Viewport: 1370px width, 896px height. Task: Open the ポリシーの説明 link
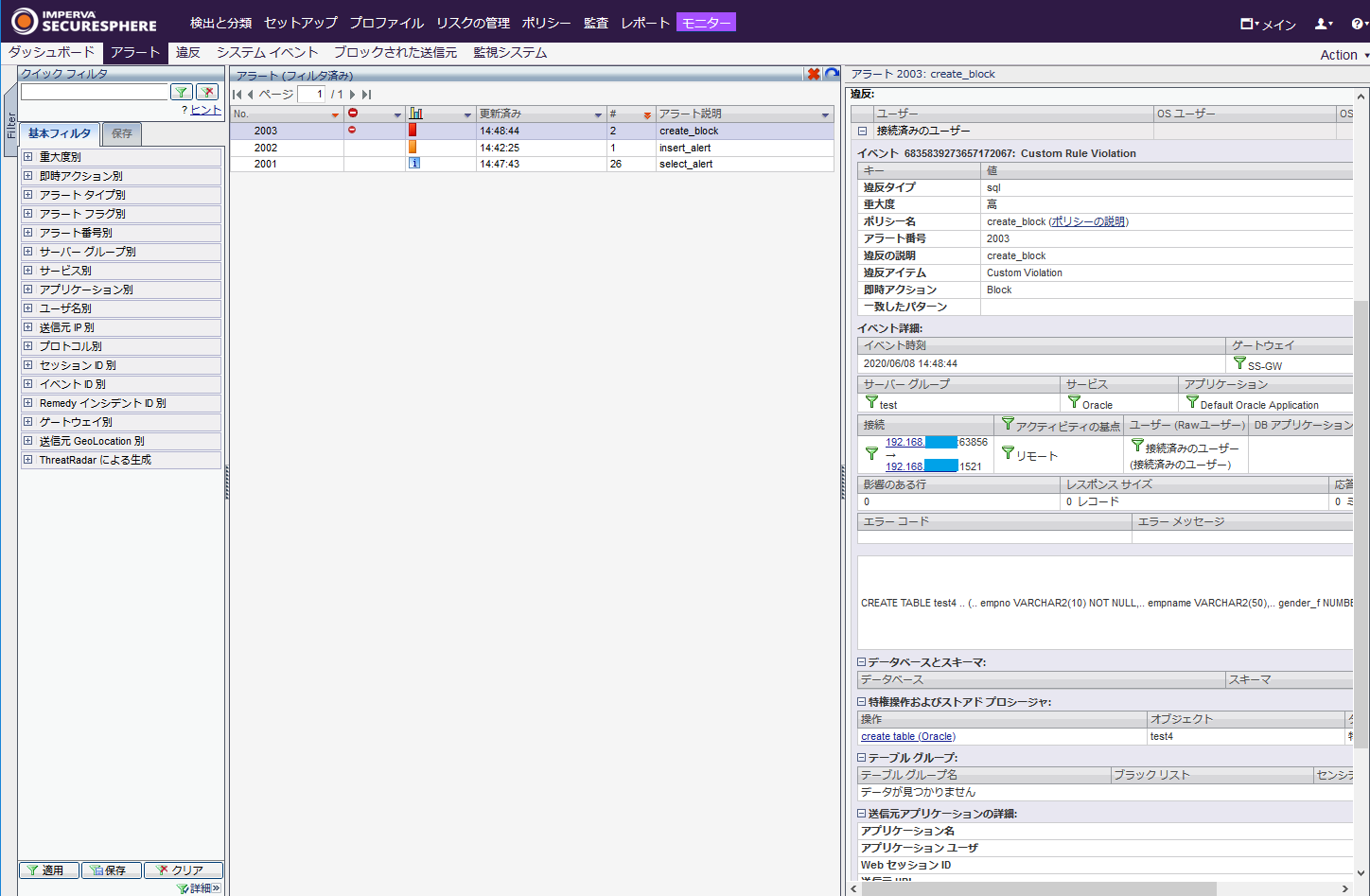[x=1089, y=221]
